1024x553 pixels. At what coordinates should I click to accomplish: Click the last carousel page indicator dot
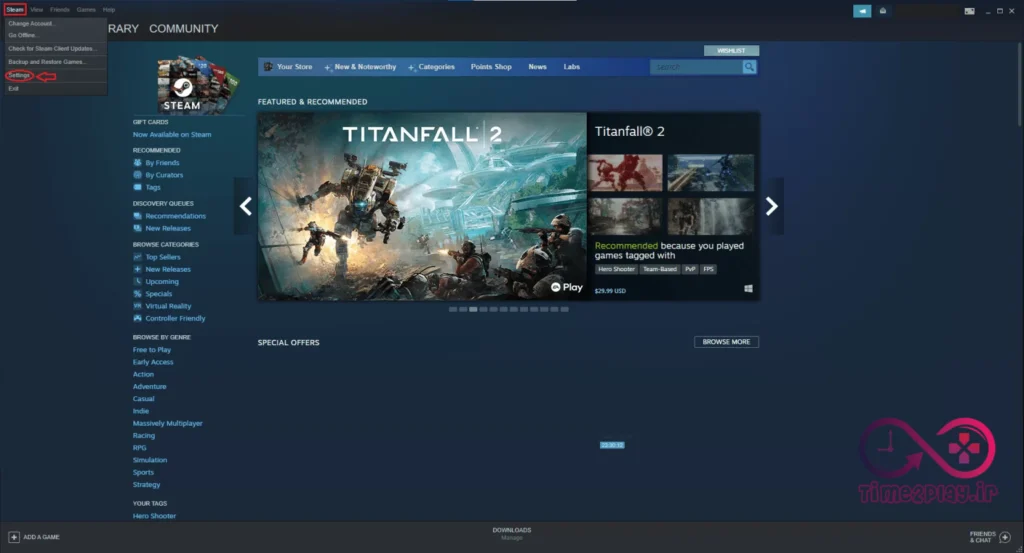(565, 309)
